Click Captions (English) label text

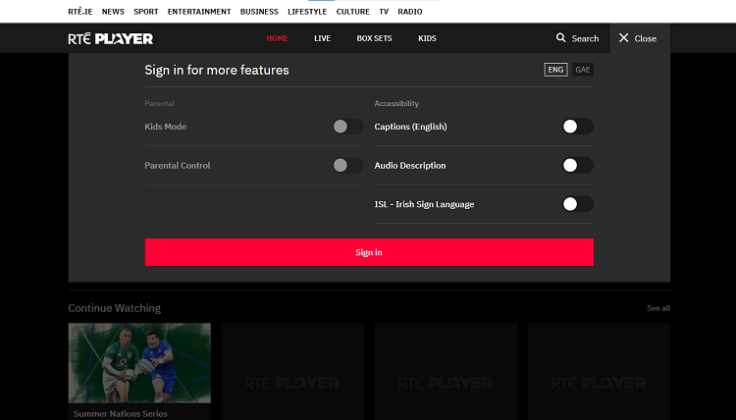(x=410, y=127)
